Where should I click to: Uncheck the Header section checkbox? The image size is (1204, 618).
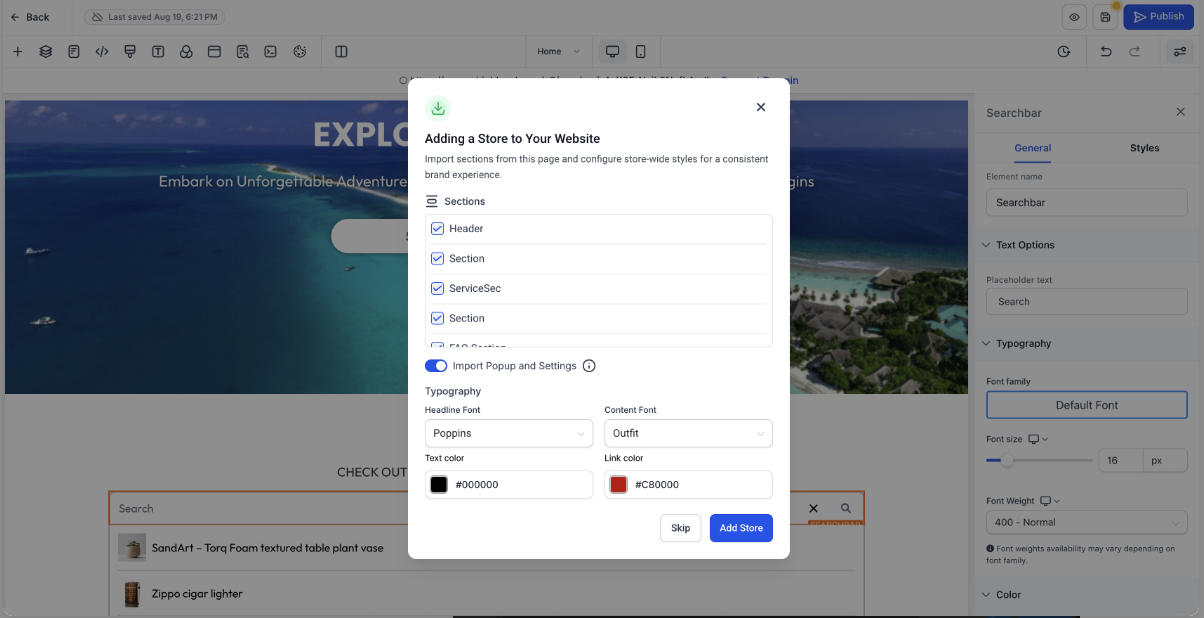pyautogui.click(x=437, y=229)
